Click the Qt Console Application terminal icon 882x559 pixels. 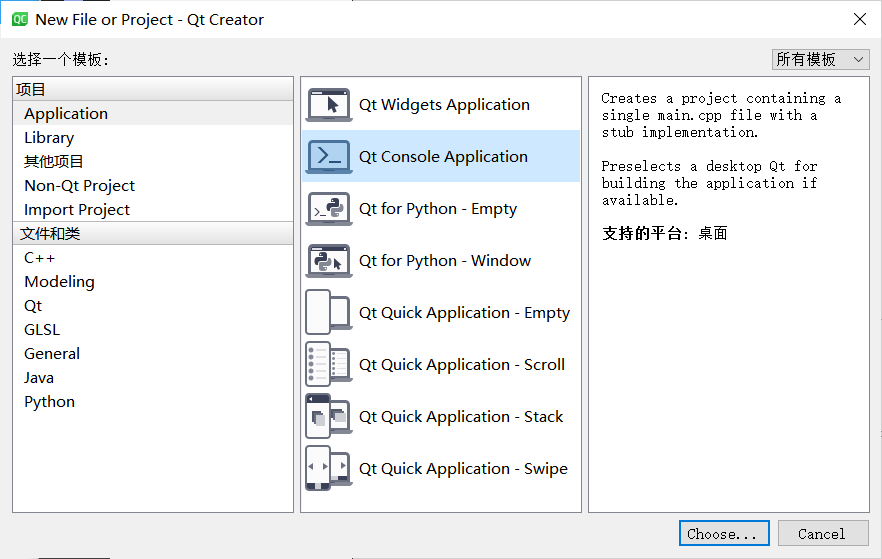tap(329, 156)
